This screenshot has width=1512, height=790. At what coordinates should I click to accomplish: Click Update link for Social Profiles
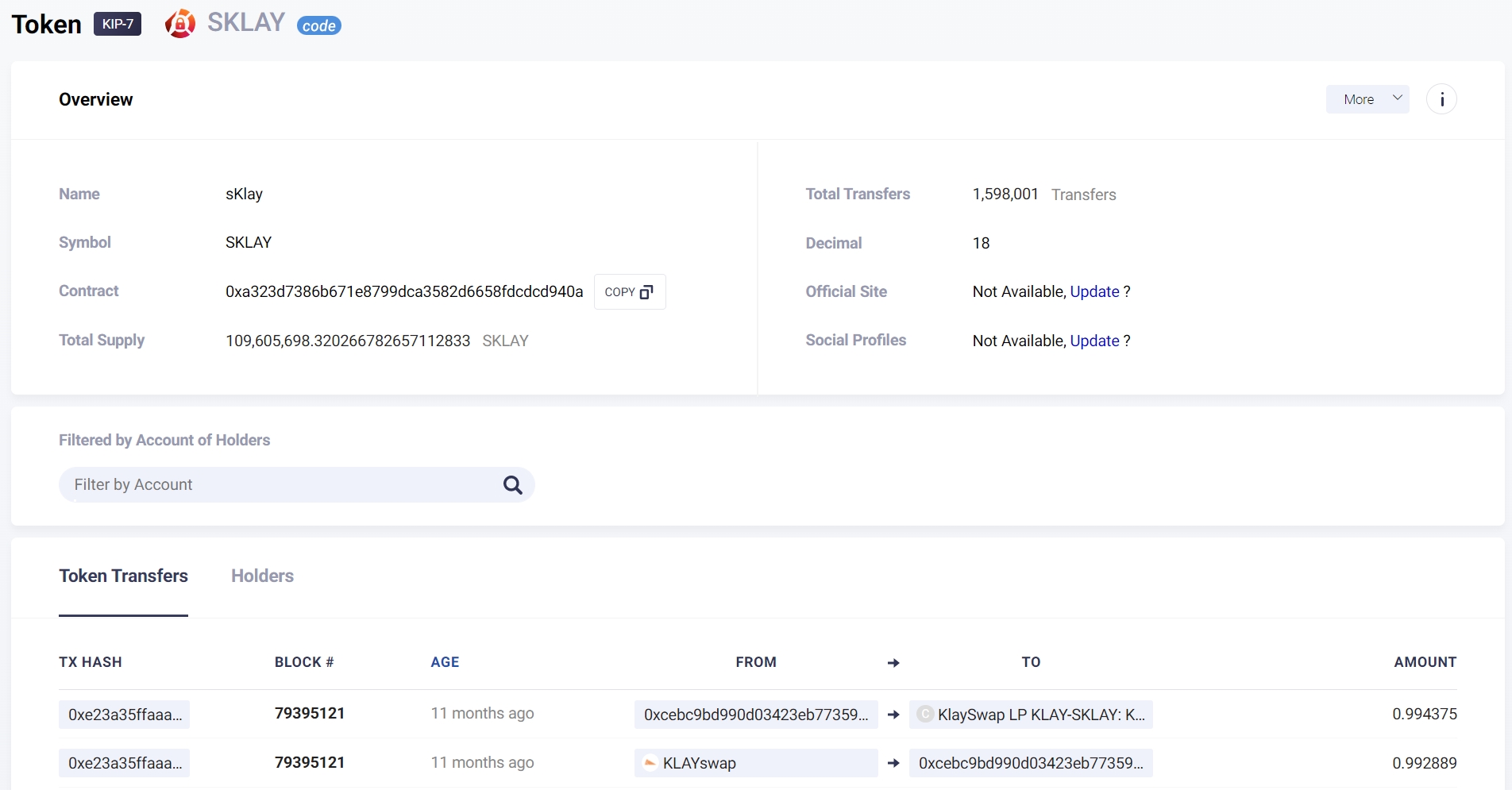pyautogui.click(x=1094, y=341)
